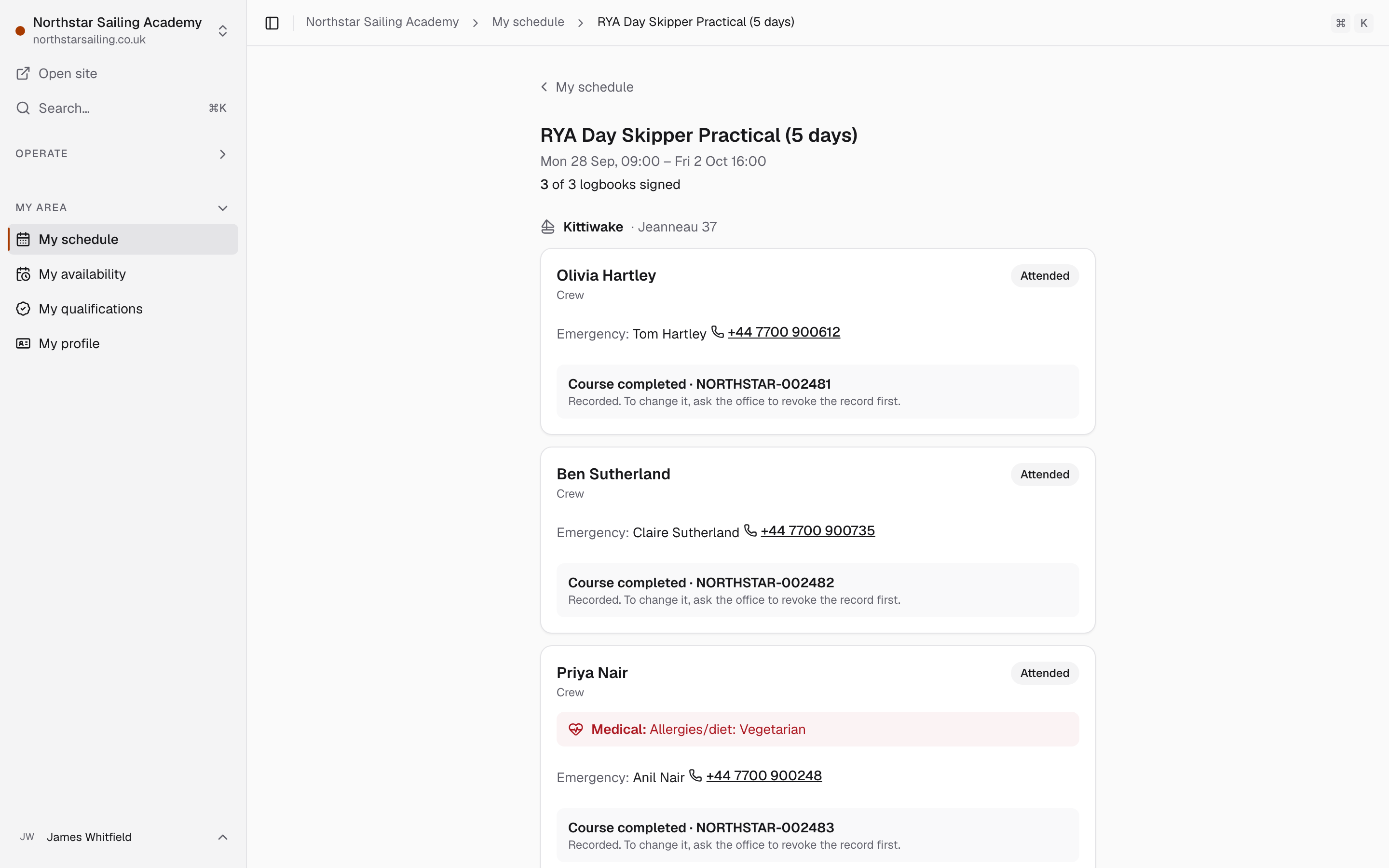Click the Open site external link icon
This screenshot has height=868, width=1389.
tap(23, 73)
